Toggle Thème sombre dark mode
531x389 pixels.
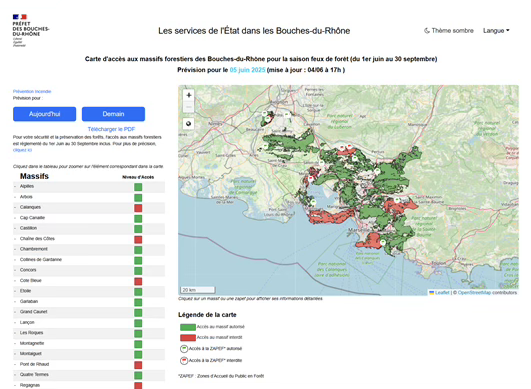tap(449, 31)
